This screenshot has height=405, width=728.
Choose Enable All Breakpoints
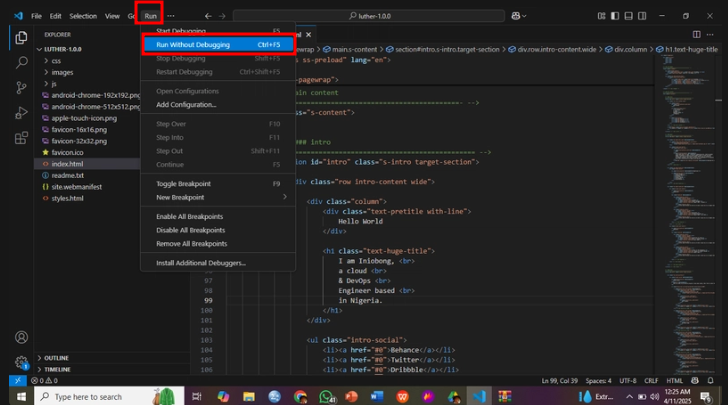coord(218,216)
